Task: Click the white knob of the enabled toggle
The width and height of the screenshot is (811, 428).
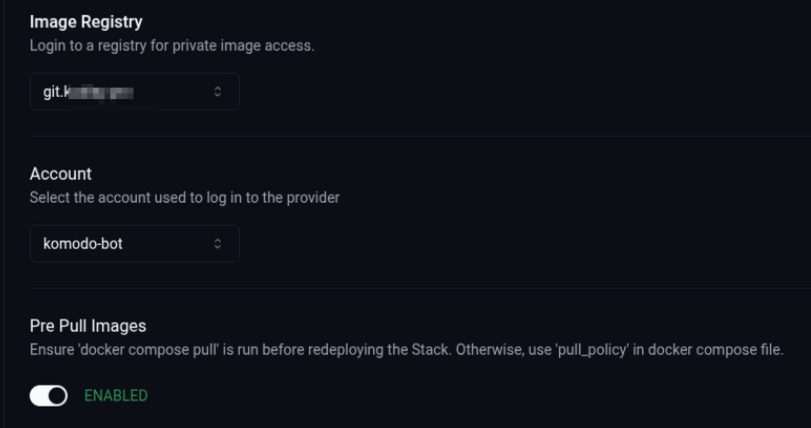Action: 57,396
